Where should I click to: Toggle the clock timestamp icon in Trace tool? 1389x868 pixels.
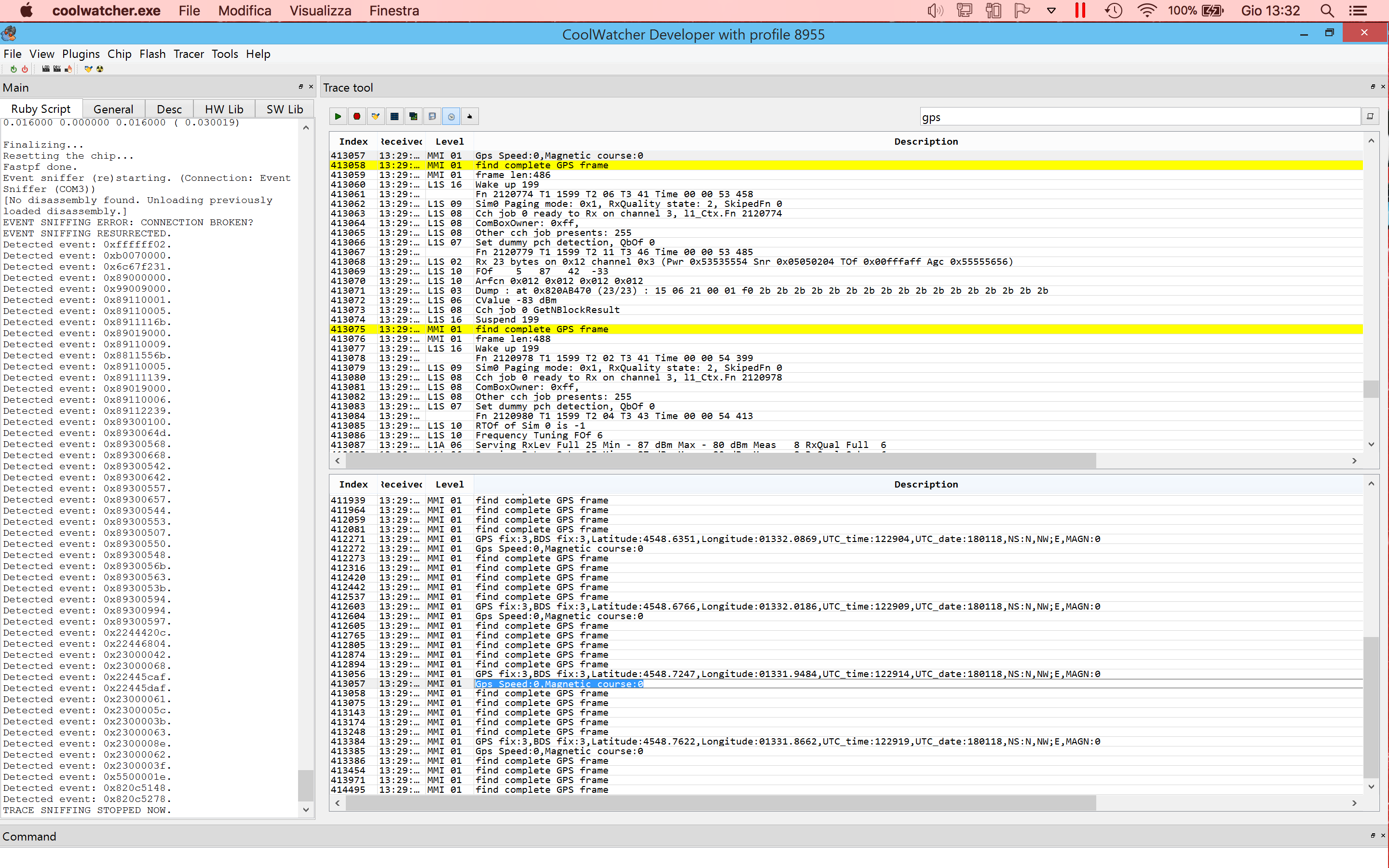click(452, 116)
